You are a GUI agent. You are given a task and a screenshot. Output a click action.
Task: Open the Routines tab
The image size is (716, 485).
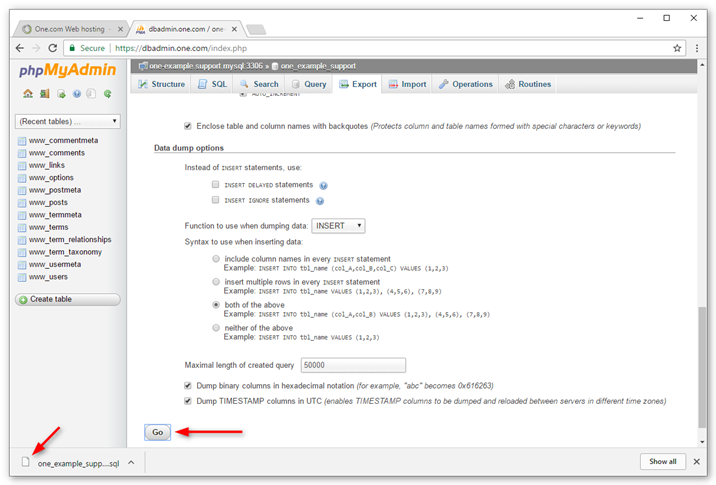coord(528,84)
